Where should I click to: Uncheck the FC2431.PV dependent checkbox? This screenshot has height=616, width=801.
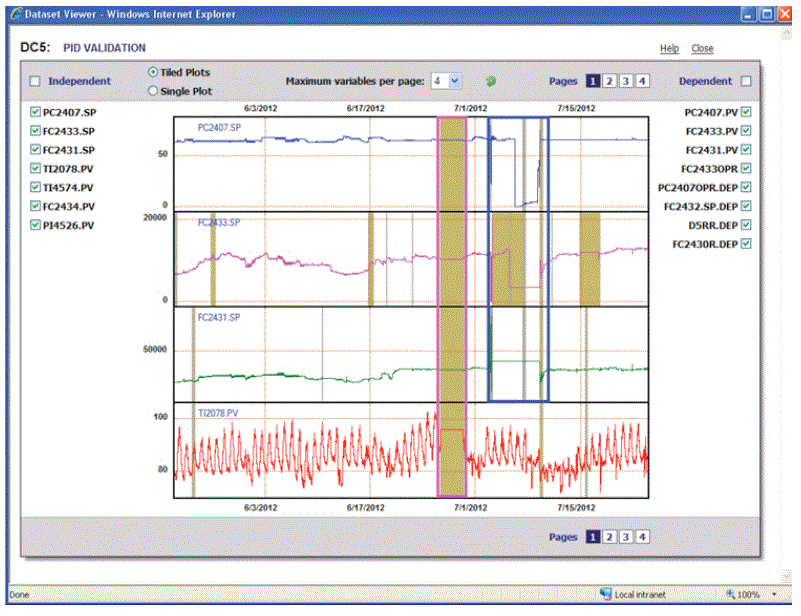point(746,150)
